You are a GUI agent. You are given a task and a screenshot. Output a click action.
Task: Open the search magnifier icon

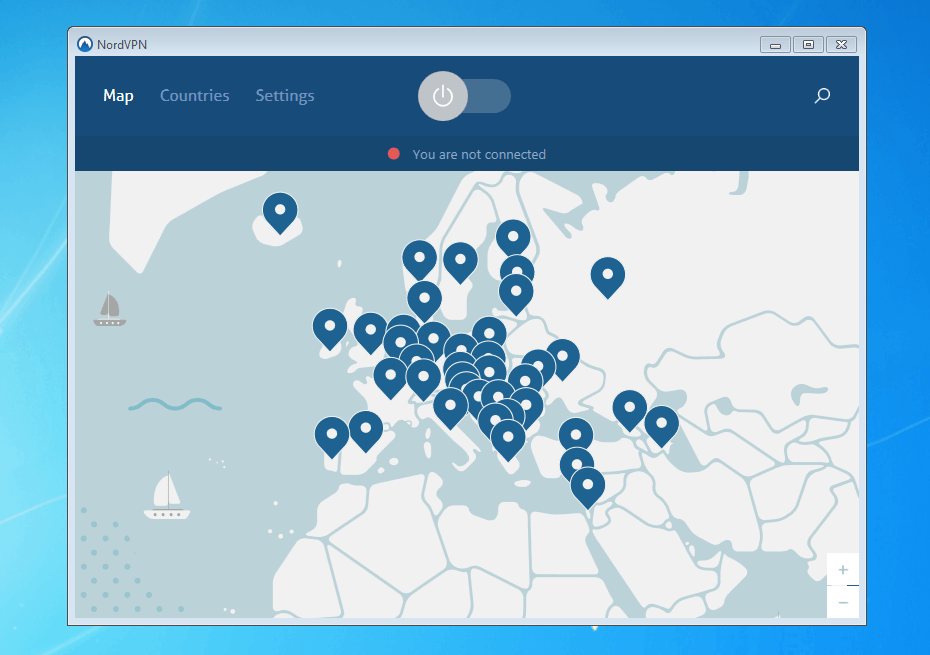[822, 96]
